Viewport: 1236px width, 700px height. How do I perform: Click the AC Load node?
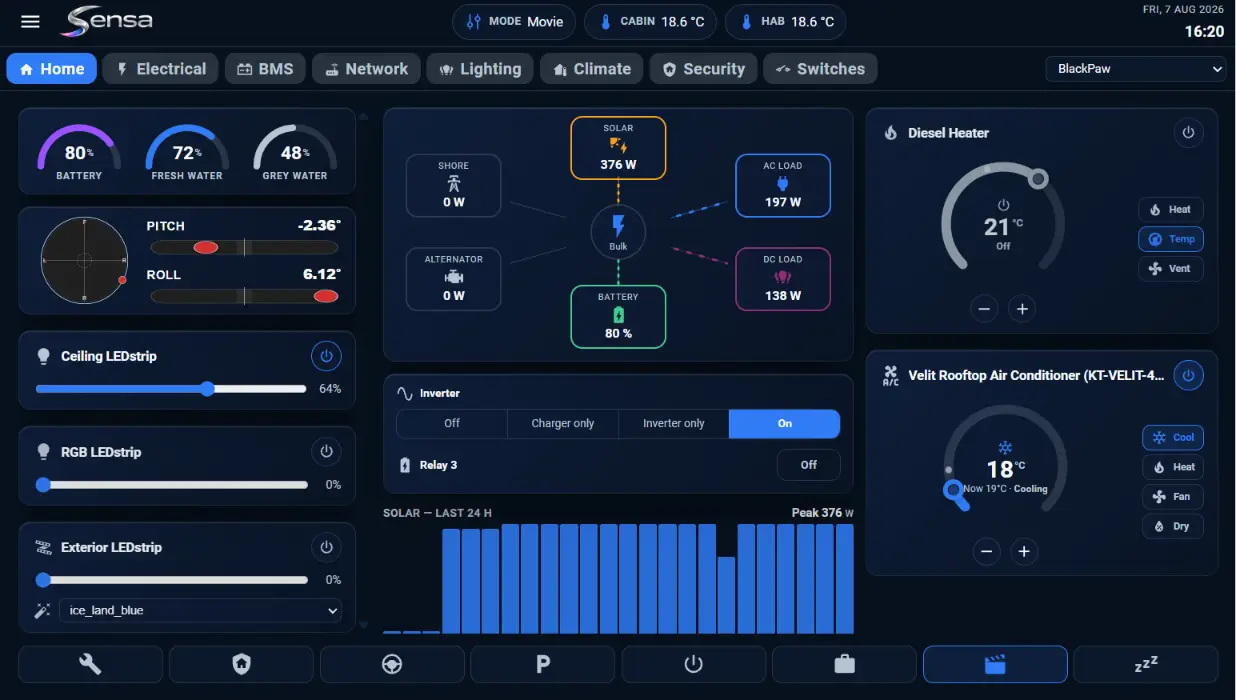[x=783, y=185]
